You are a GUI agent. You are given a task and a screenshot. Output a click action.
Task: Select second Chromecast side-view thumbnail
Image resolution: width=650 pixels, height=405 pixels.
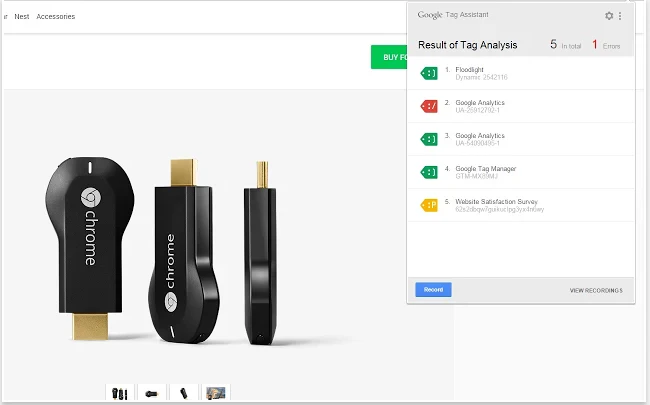coord(152,393)
